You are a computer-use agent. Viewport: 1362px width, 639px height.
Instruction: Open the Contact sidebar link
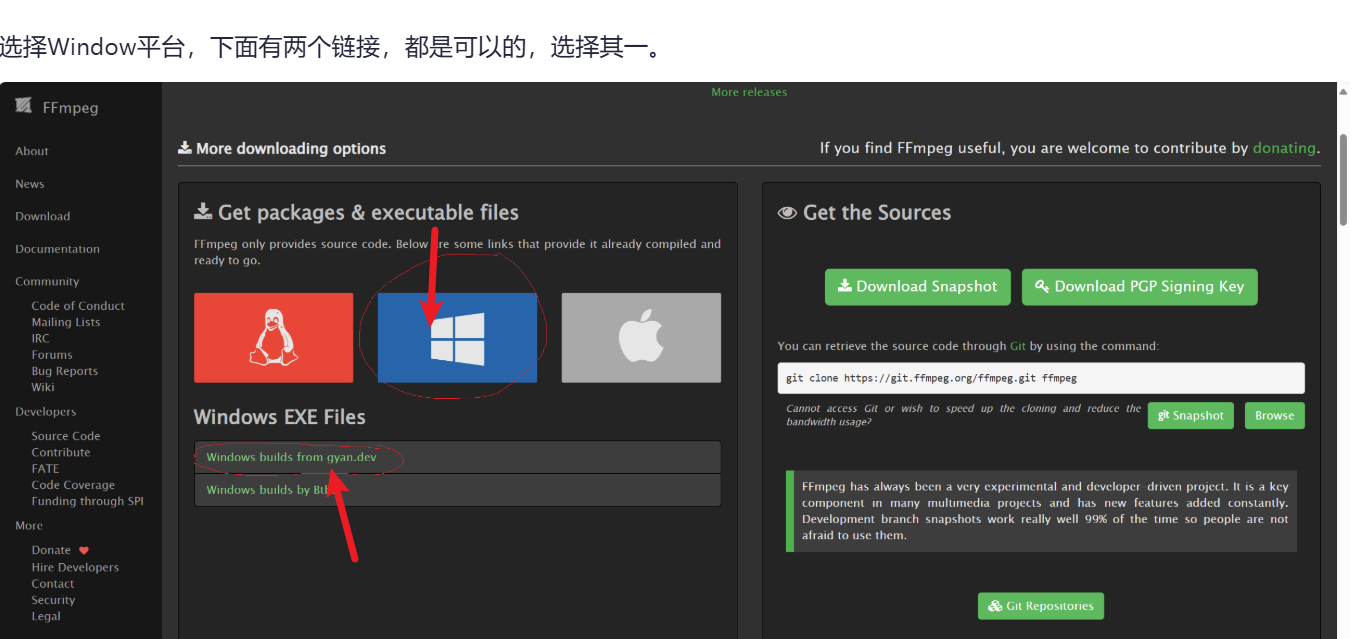tap(53, 584)
